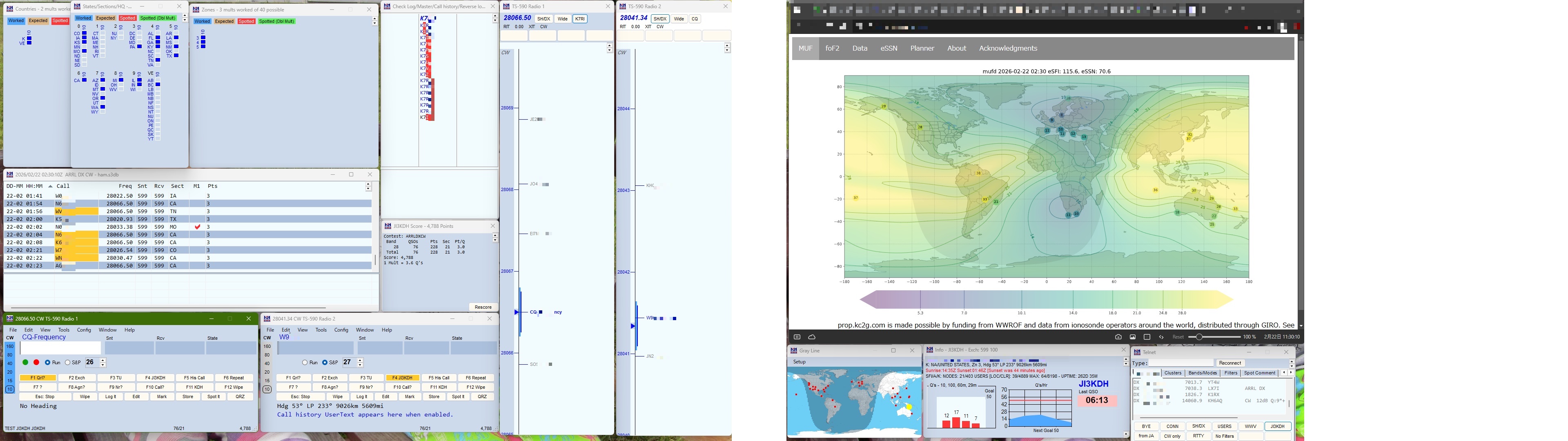Image resolution: width=1568 pixels, height=441 pixels.
Task: Click the callsign entry field in Radio 1
Action: (60, 348)
